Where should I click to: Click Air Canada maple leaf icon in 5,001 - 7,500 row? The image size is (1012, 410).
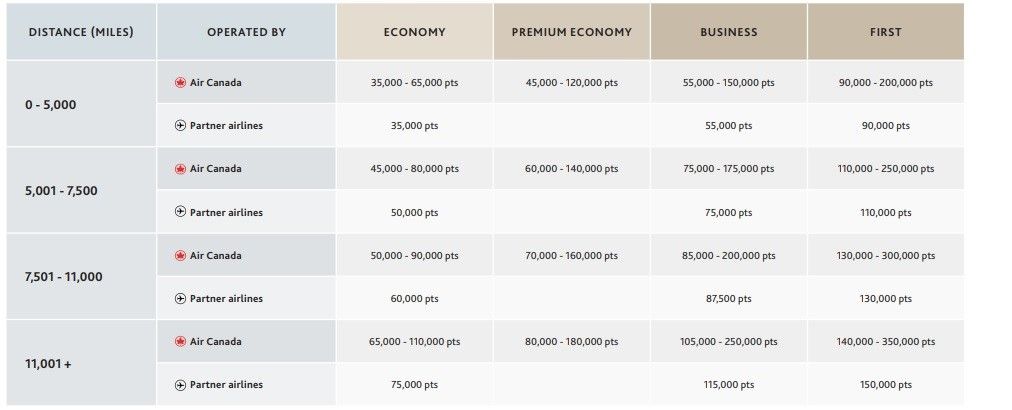click(x=180, y=169)
